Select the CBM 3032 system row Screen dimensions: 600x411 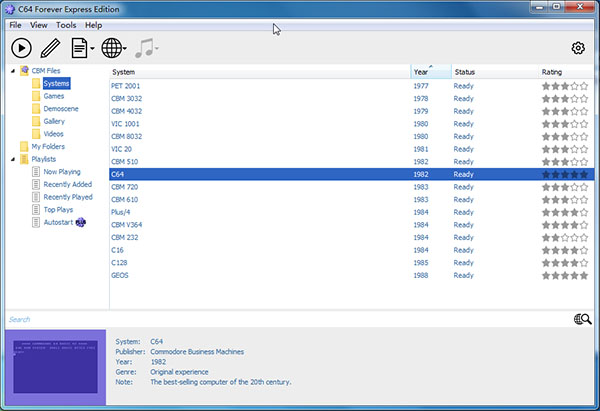(x=351, y=99)
